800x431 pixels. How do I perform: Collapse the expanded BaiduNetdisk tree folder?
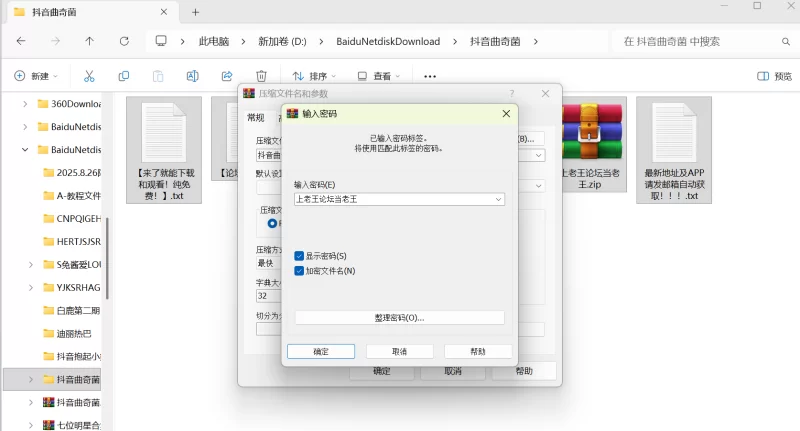[25, 150]
